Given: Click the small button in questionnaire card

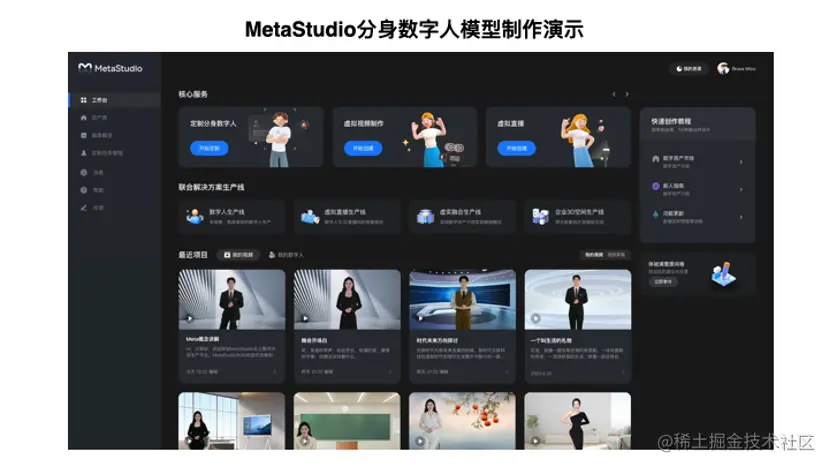Looking at the screenshot, I should coord(663,282).
